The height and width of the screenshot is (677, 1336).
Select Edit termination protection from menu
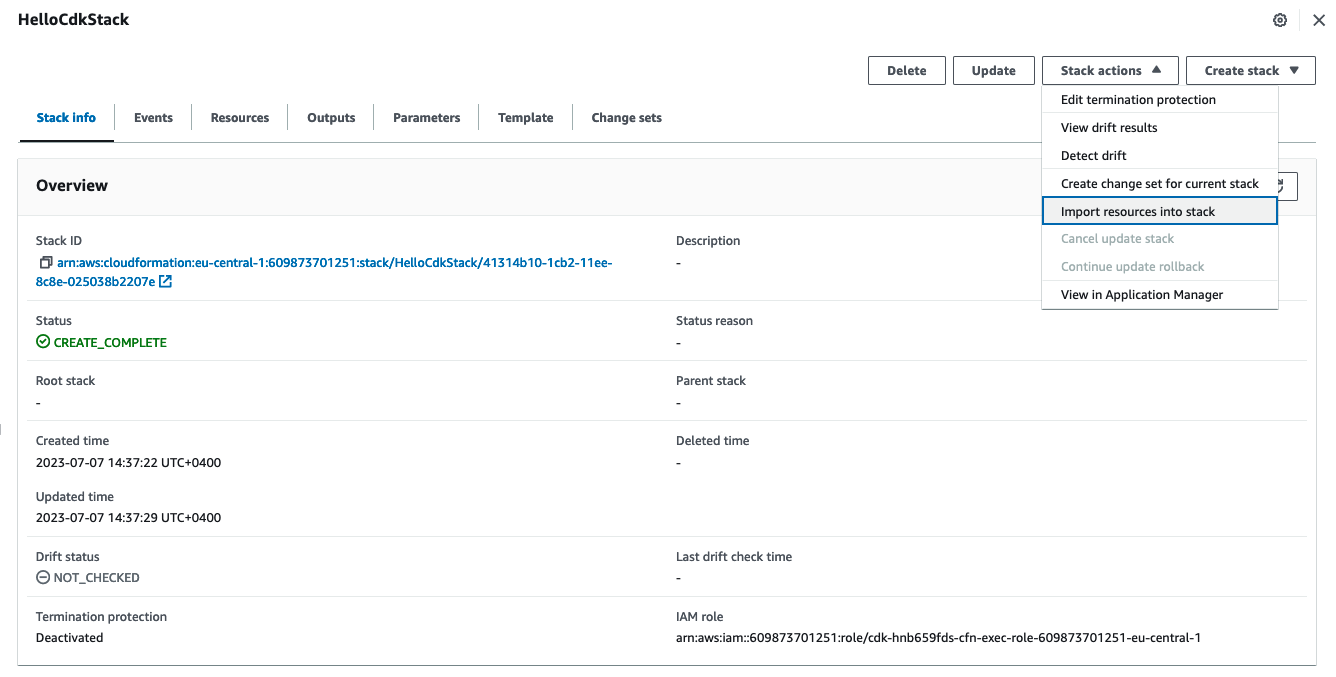pyautogui.click(x=1138, y=99)
